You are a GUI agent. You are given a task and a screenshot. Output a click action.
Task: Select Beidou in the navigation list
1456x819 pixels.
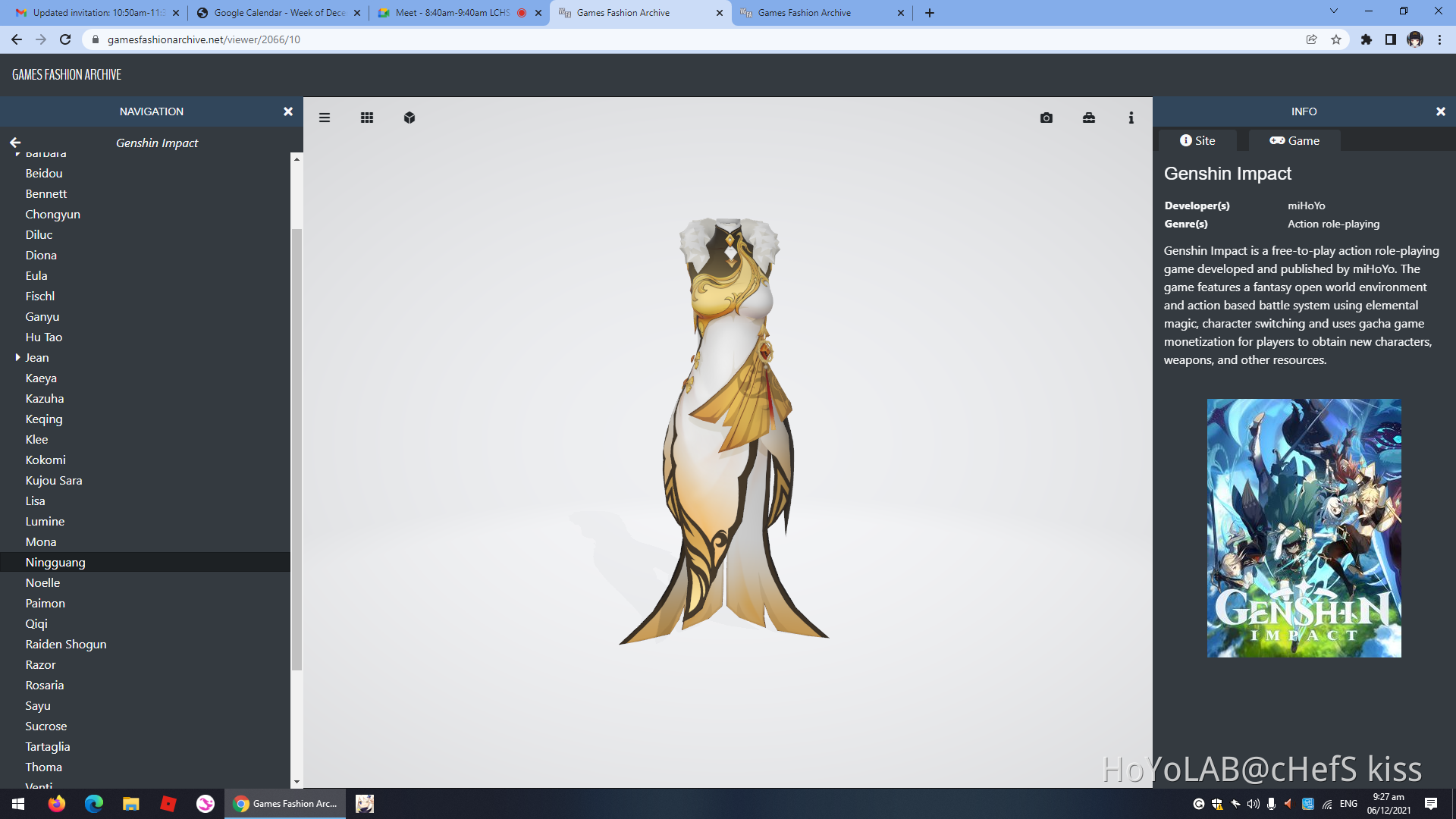44,174
